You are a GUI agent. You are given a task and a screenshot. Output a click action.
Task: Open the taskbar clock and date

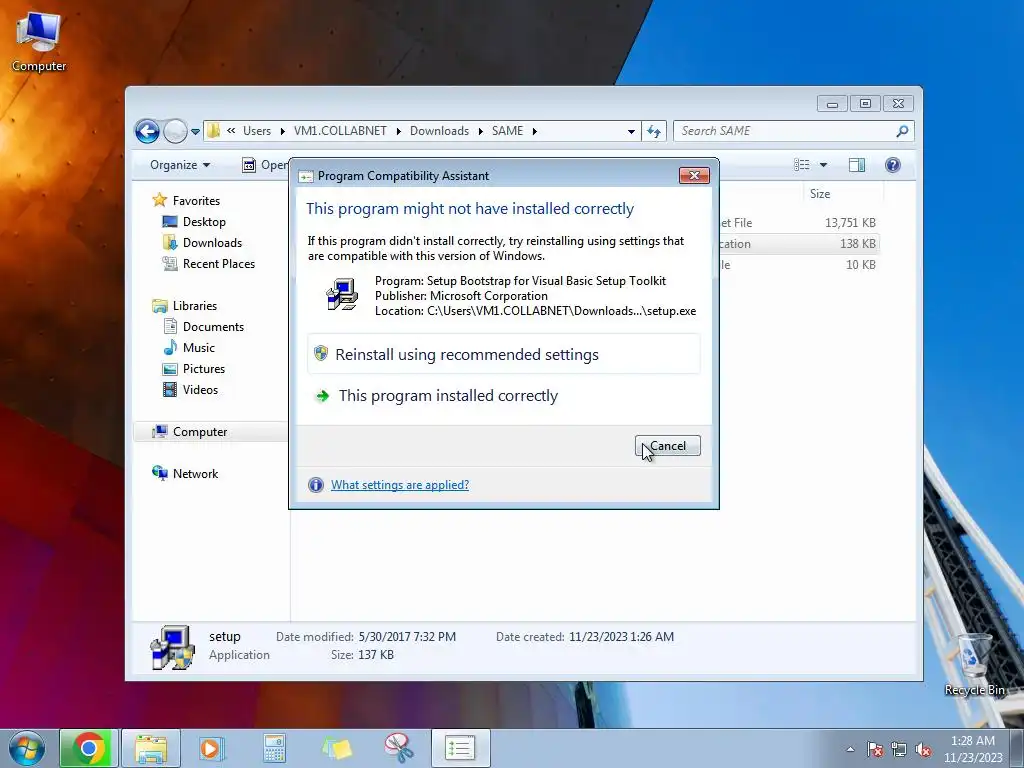tap(972, 749)
